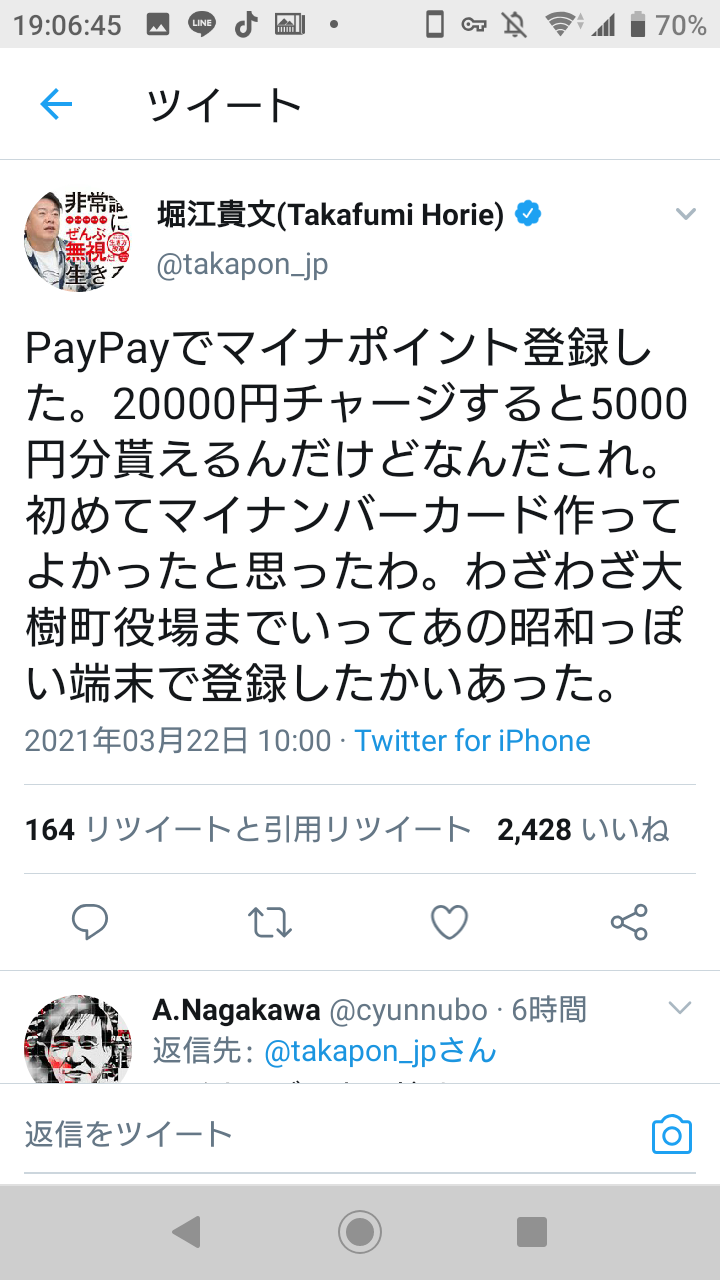Viewport: 720px width, 1280px height.
Task: View the 164 retweets and quote retweets
Action: click(248, 829)
